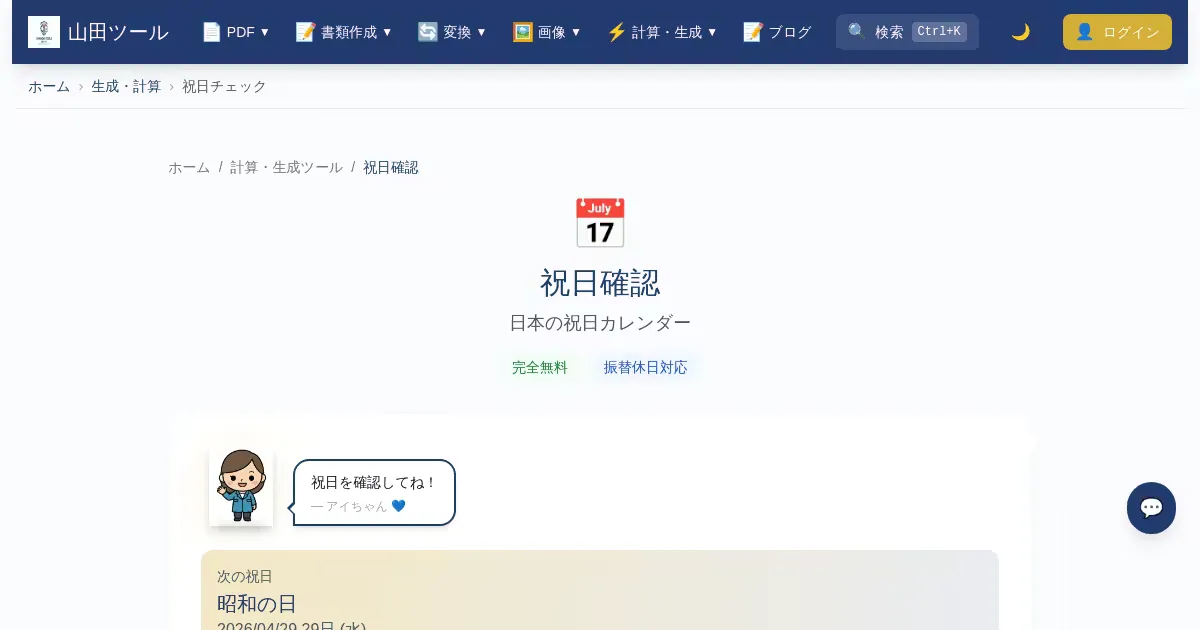Open the 画像 menu in navbar
The height and width of the screenshot is (630, 1200).
click(x=547, y=32)
